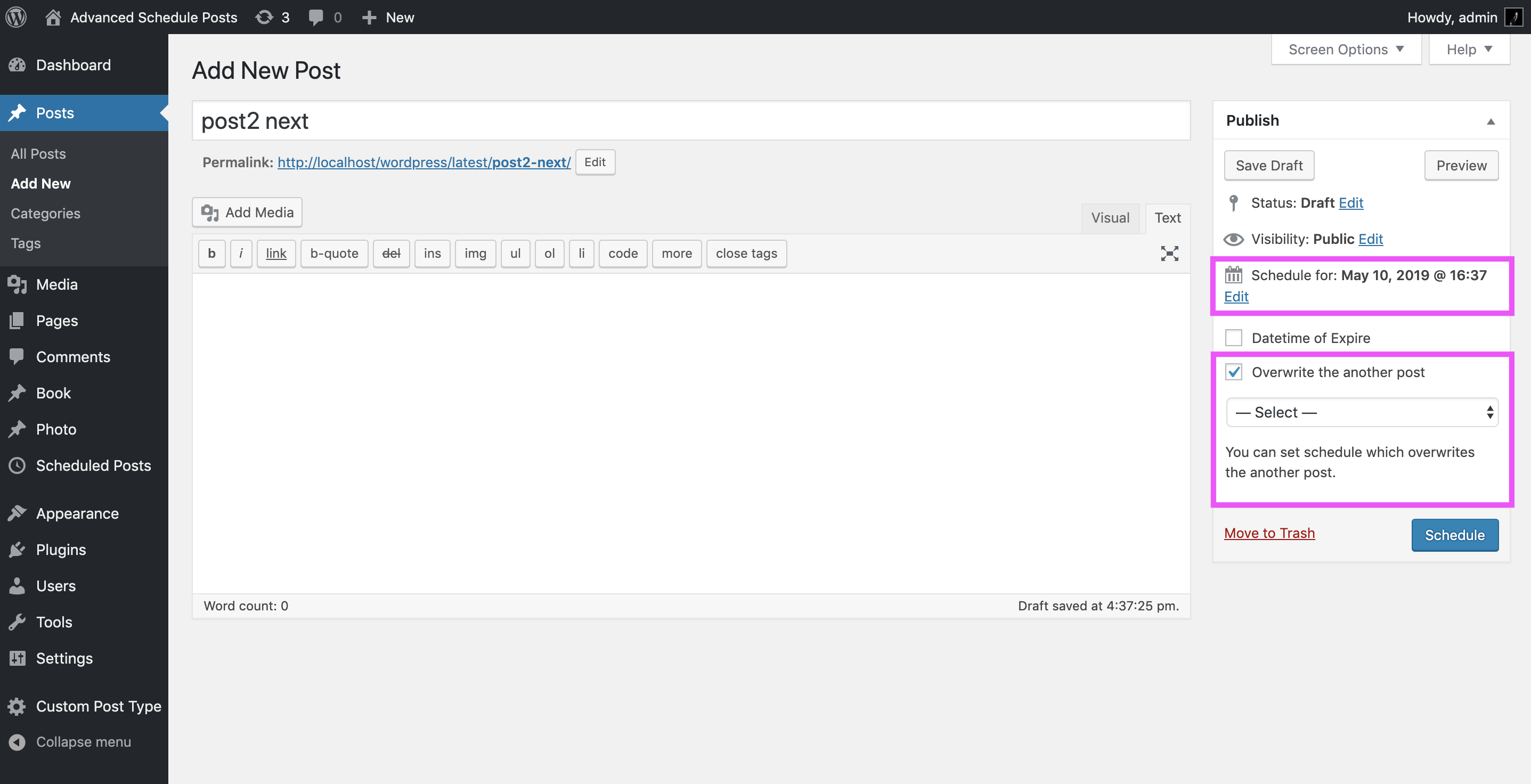Open the Select post dropdown
The width and height of the screenshot is (1531, 784).
click(x=1362, y=412)
